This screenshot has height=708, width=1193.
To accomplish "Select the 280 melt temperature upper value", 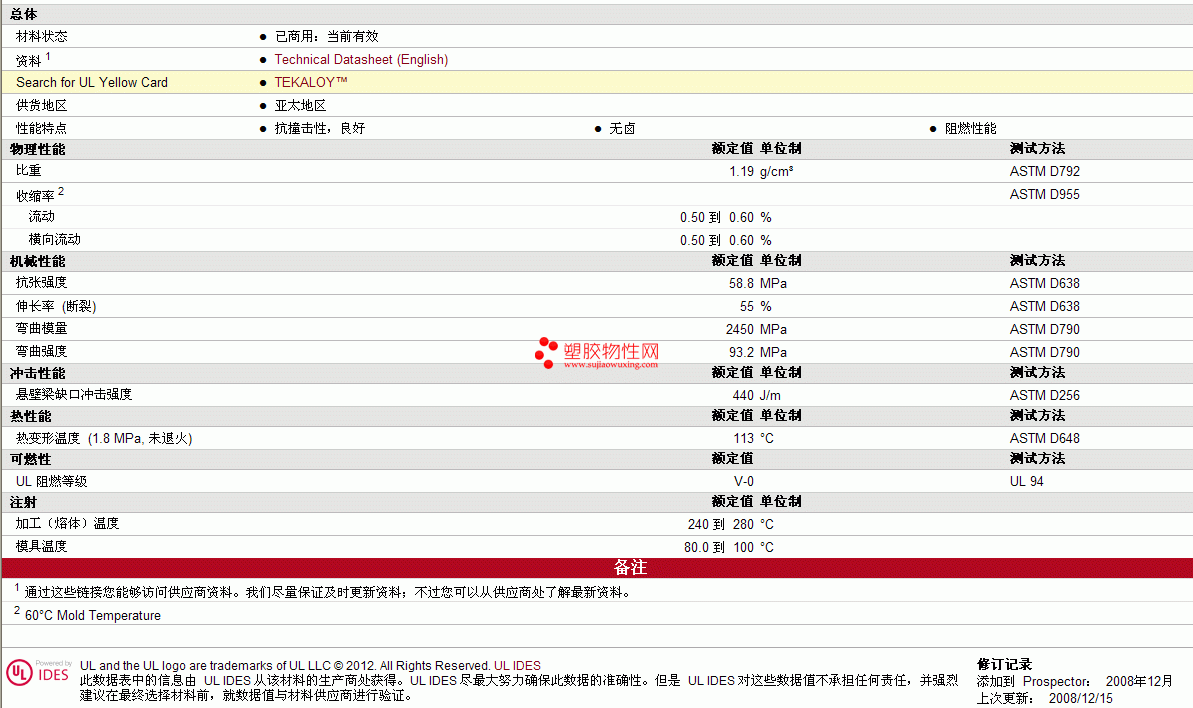I will (743, 525).
